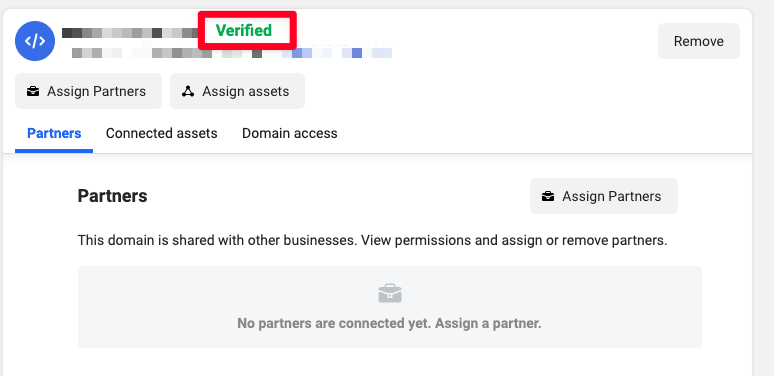This screenshot has width=774, height=376.
Task: Click Assign Partners beside the Partners heading
Action: [x=604, y=196]
